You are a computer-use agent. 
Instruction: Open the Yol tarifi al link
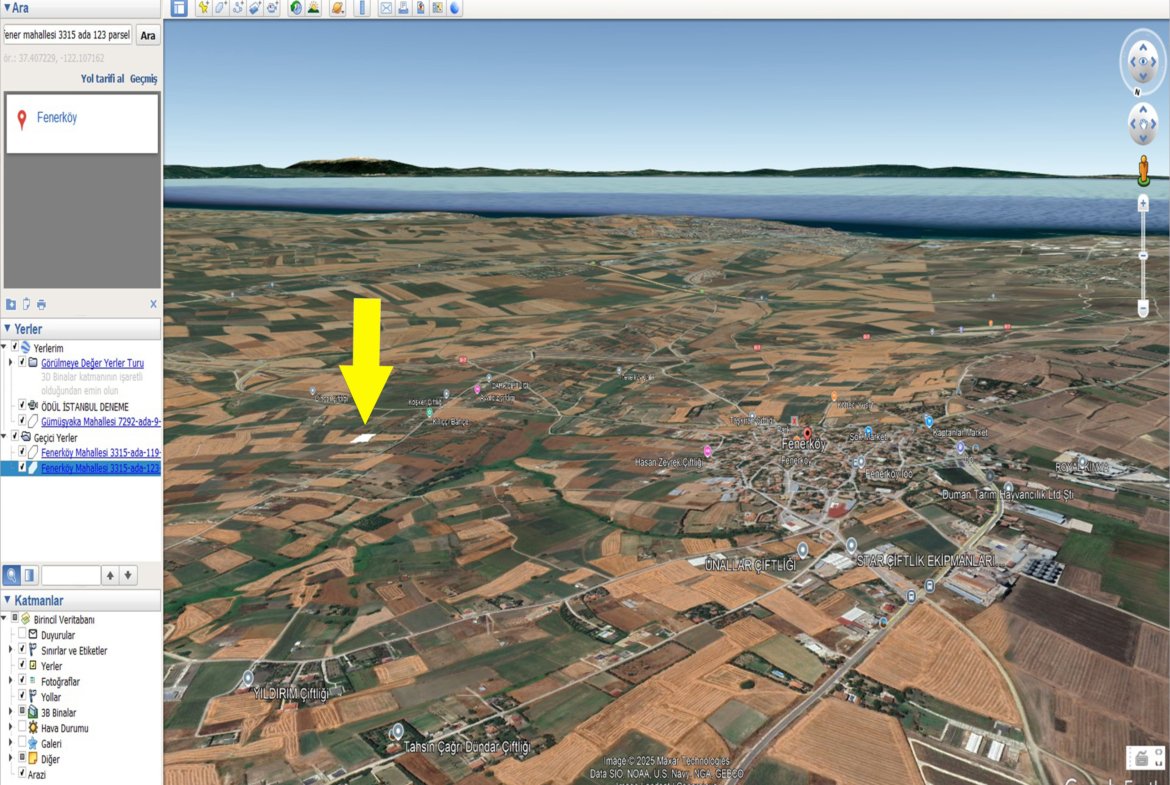point(102,78)
